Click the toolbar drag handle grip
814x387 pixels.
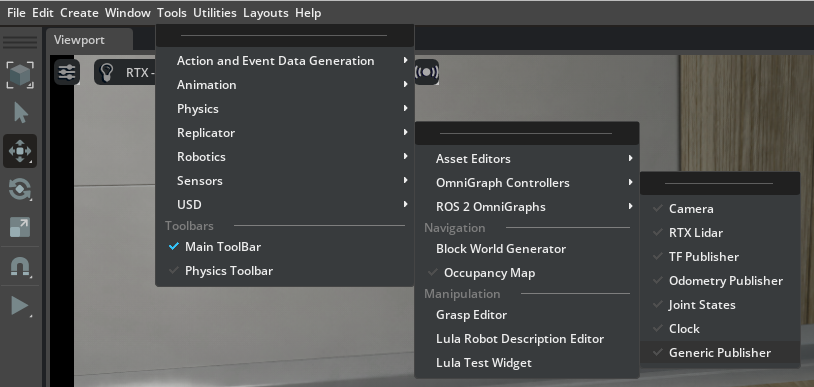point(20,42)
